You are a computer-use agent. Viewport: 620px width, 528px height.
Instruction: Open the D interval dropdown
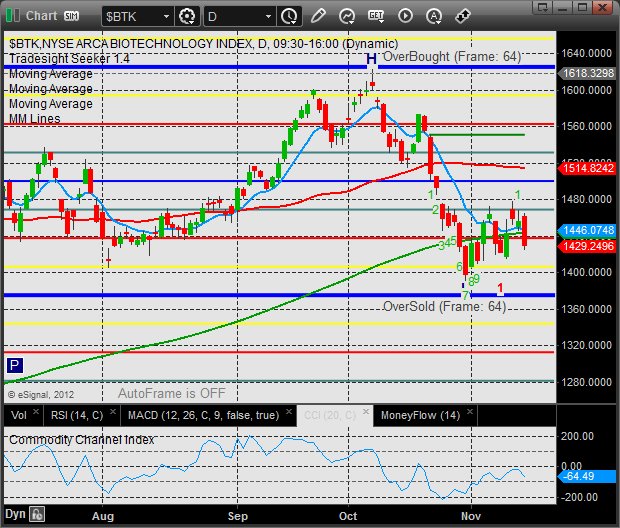[268, 17]
